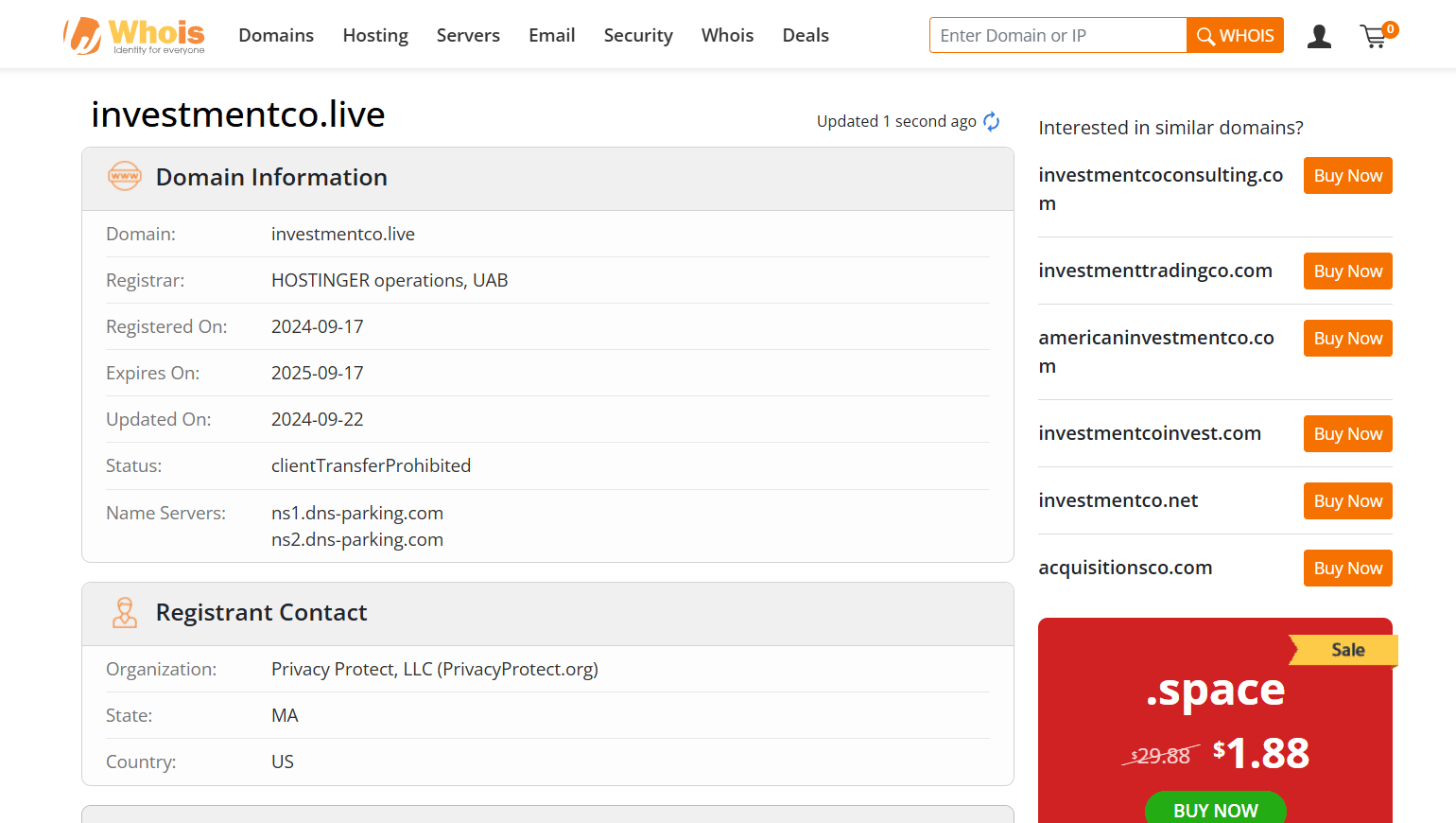Viewport: 1456px width, 823px height.
Task: Click the orange WHOIS search button
Action: point(1235,35)
